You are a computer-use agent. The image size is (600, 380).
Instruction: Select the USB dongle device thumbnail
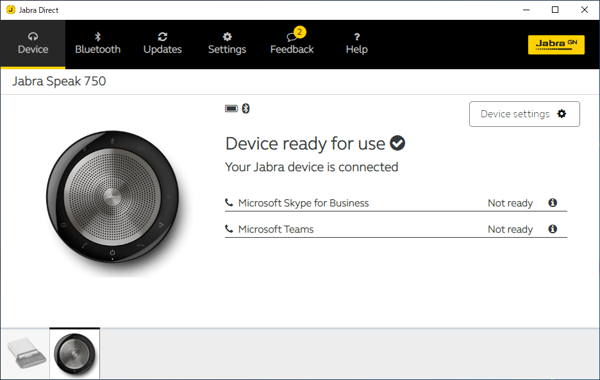pyautogui.click(x=25, y=353)
